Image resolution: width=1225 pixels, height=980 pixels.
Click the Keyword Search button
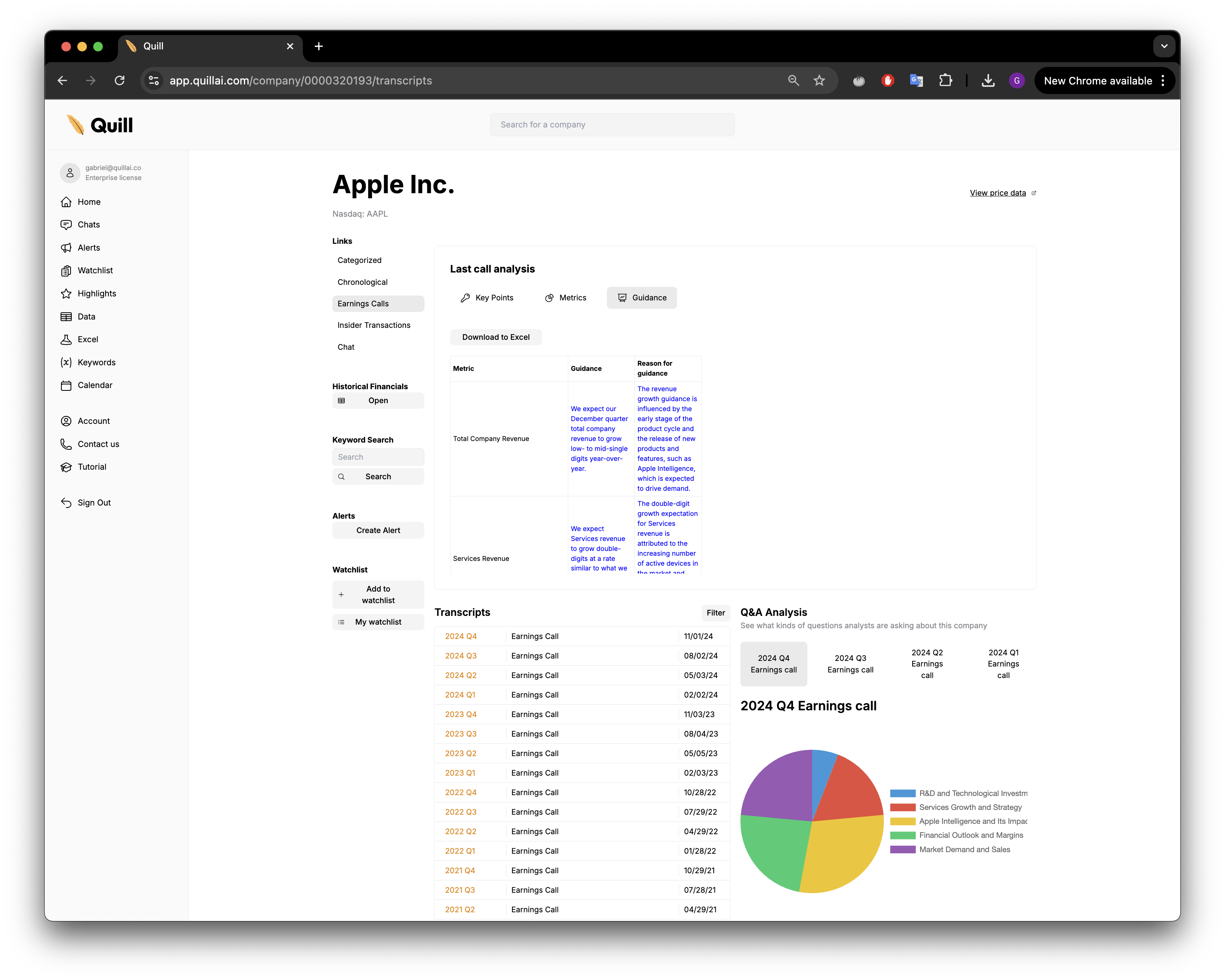coord(378,476)
